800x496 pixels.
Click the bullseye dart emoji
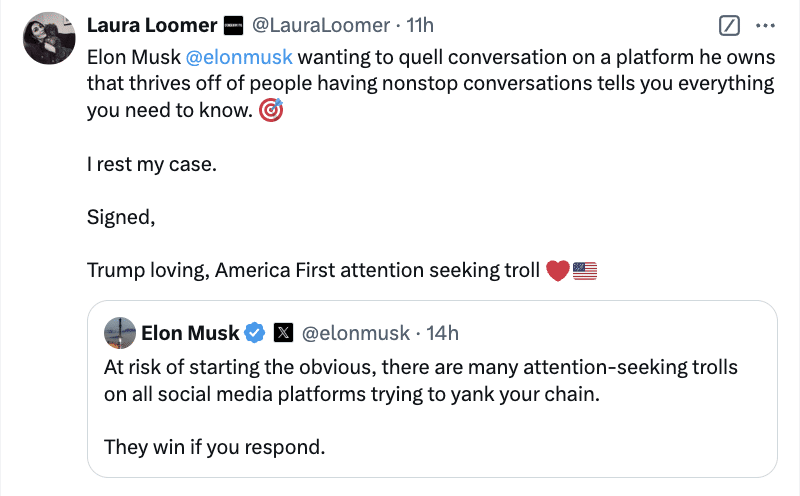(x=271, y=110)
